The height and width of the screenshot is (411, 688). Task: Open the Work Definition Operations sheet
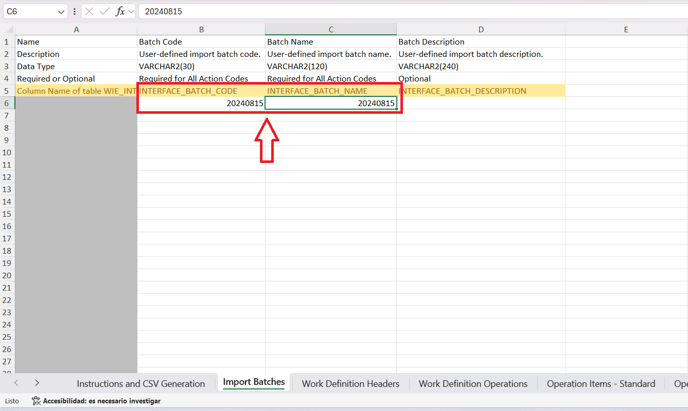(473, 383)
